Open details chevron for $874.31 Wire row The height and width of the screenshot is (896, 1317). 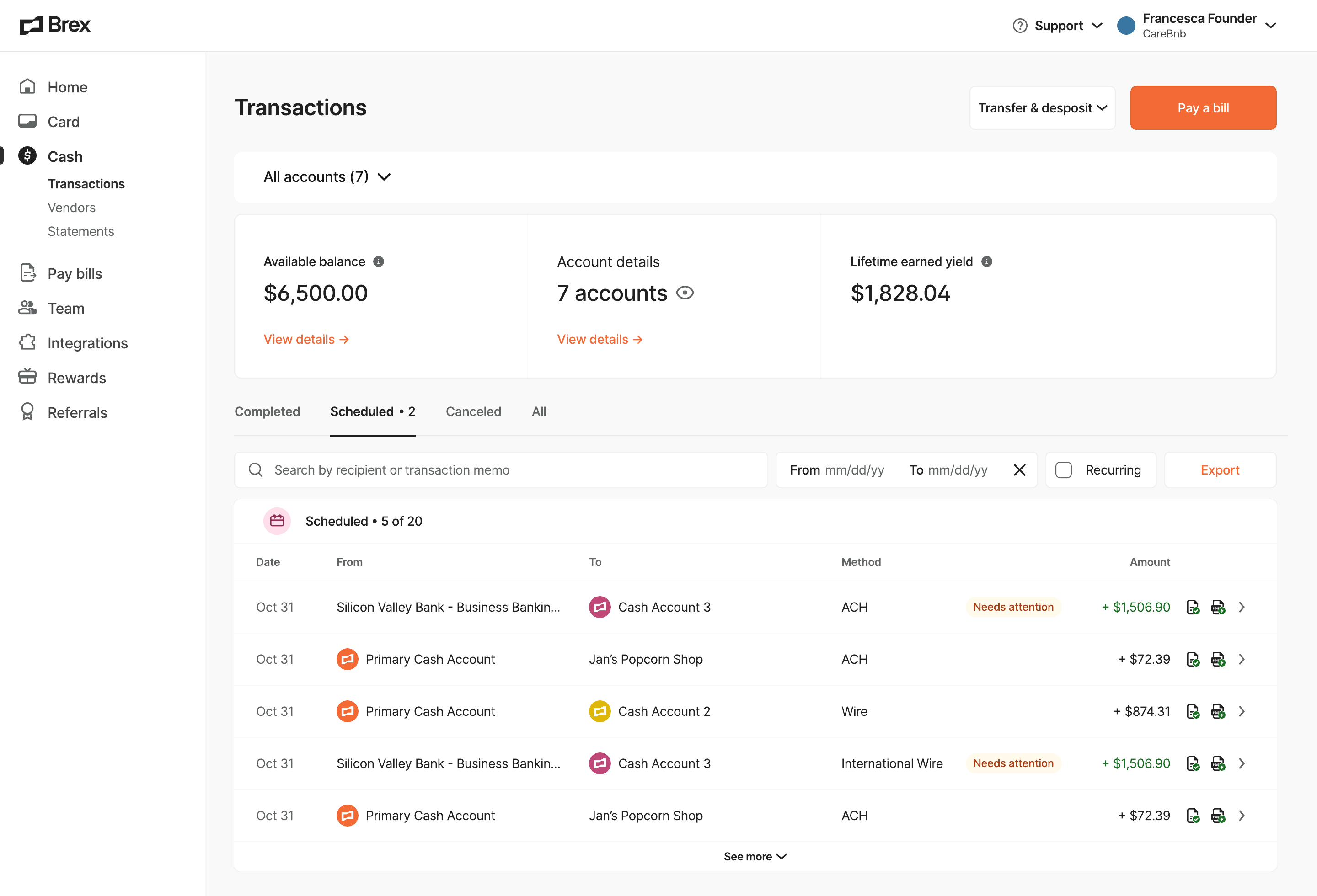click(1242, 711)
